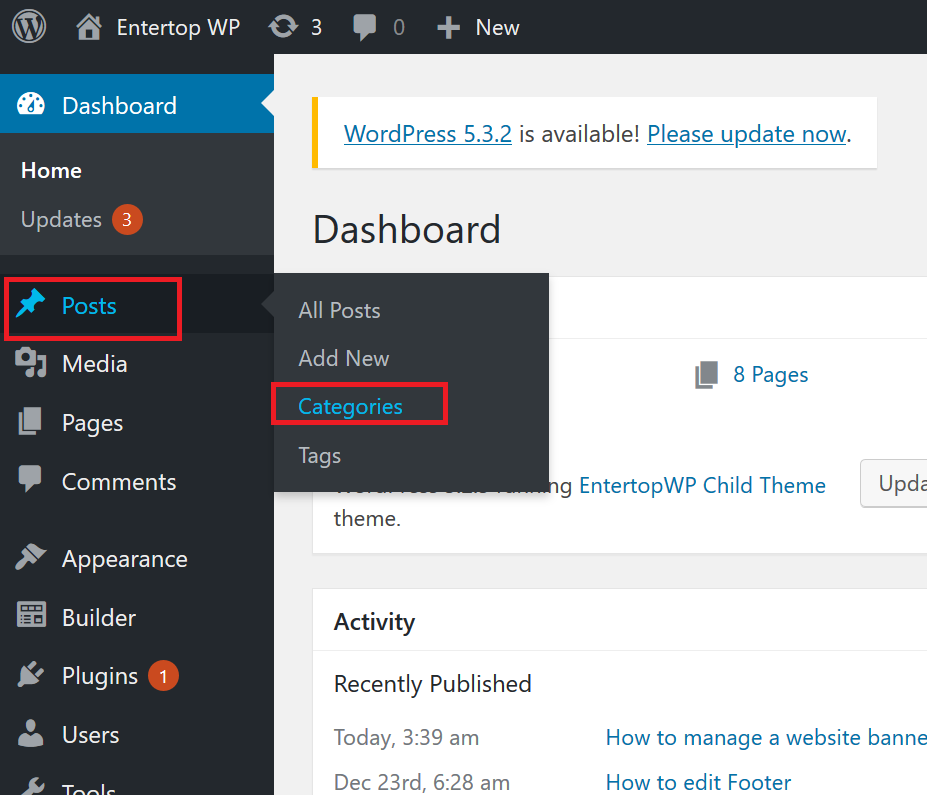Click the home icon beside Entertop WP
The width and height of the screenshot is (927, 795).
point(89,27)
